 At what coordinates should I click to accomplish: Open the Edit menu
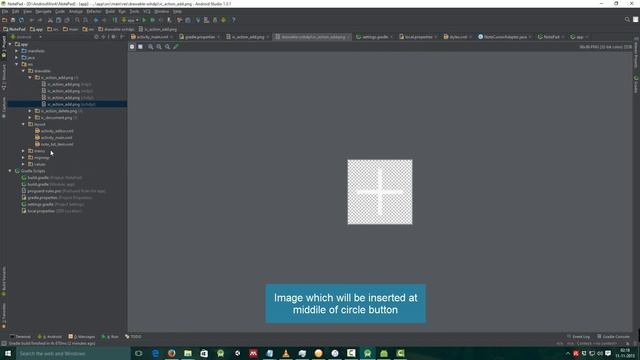coord(16,11)
